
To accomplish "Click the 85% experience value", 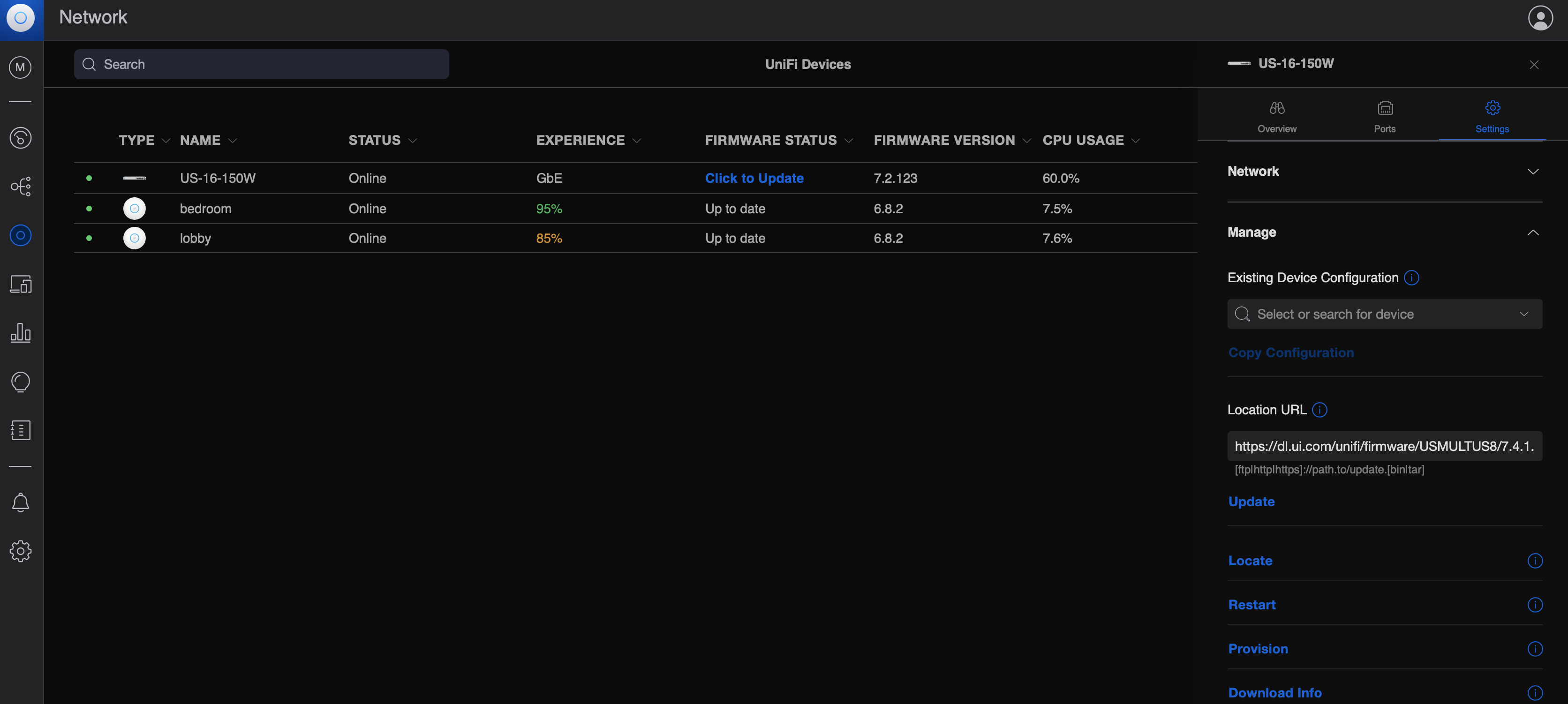I will [549, 239].
